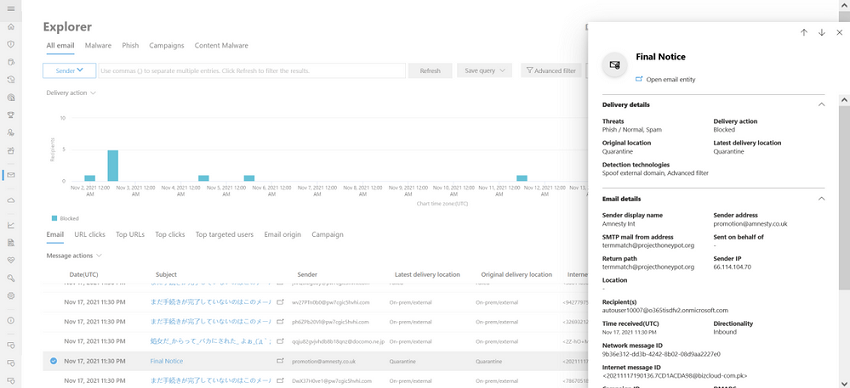The height and width of the screenshot is (388, 850).
Task: Click the sender filter text input field
Action: [252, 70]
